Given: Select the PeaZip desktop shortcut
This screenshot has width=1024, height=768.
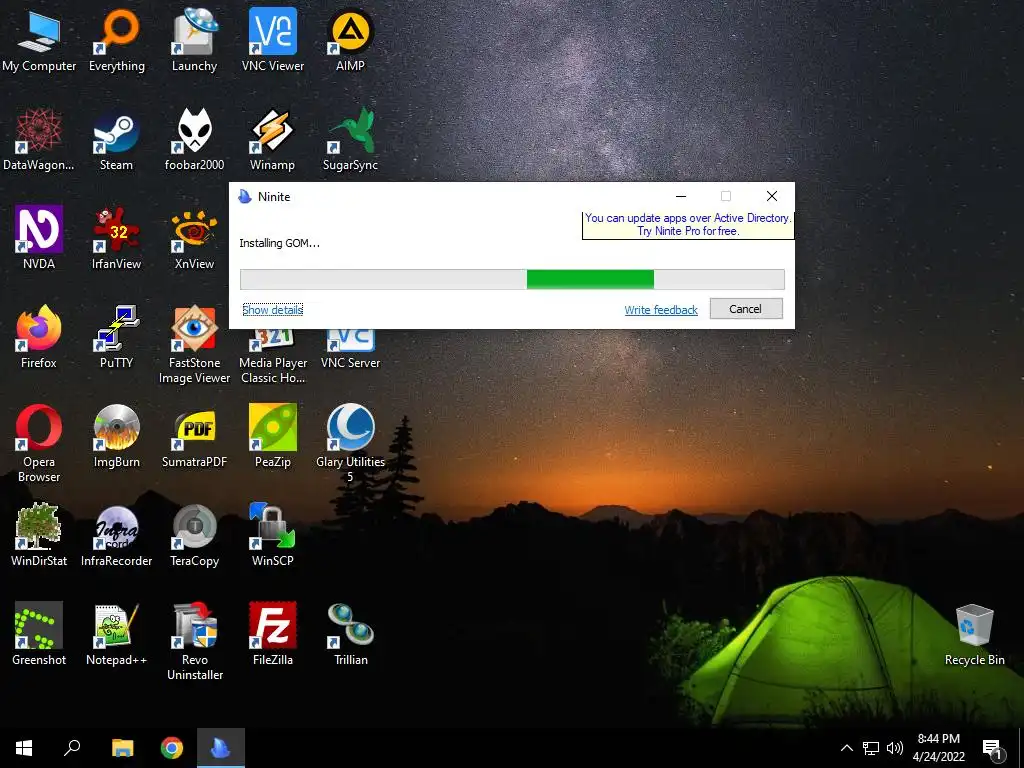Looking at the screenshot, I should tap(272, 436).
